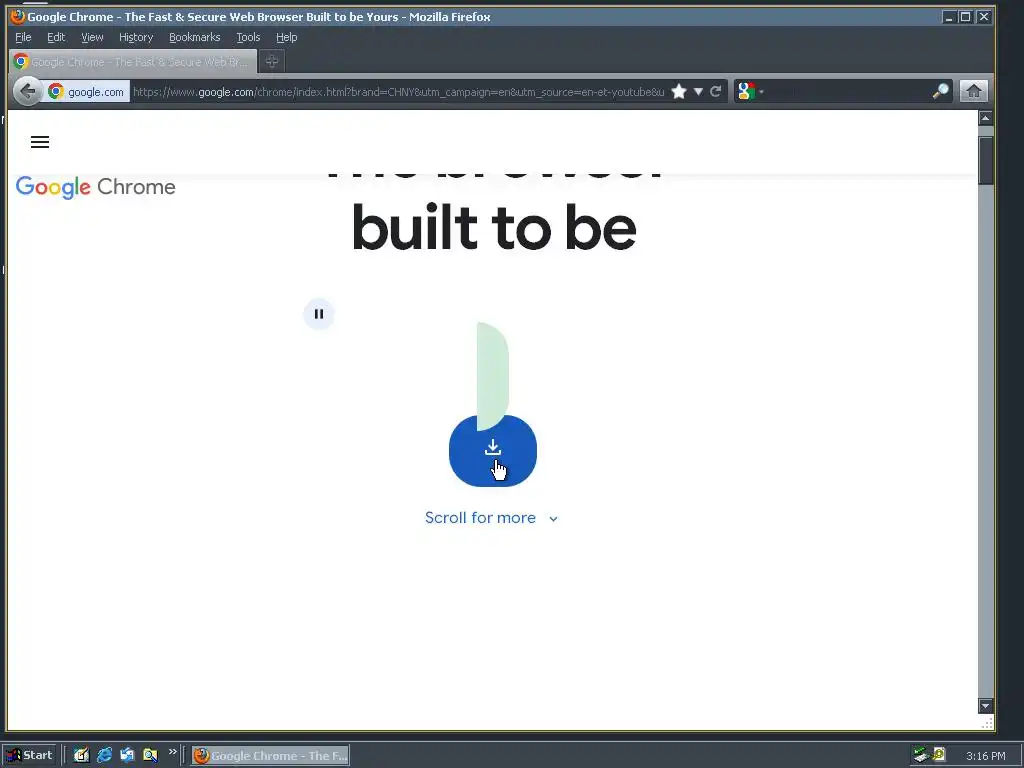Open the Tools menu
Screen dimensions: 1024x768
click(248, 37)
